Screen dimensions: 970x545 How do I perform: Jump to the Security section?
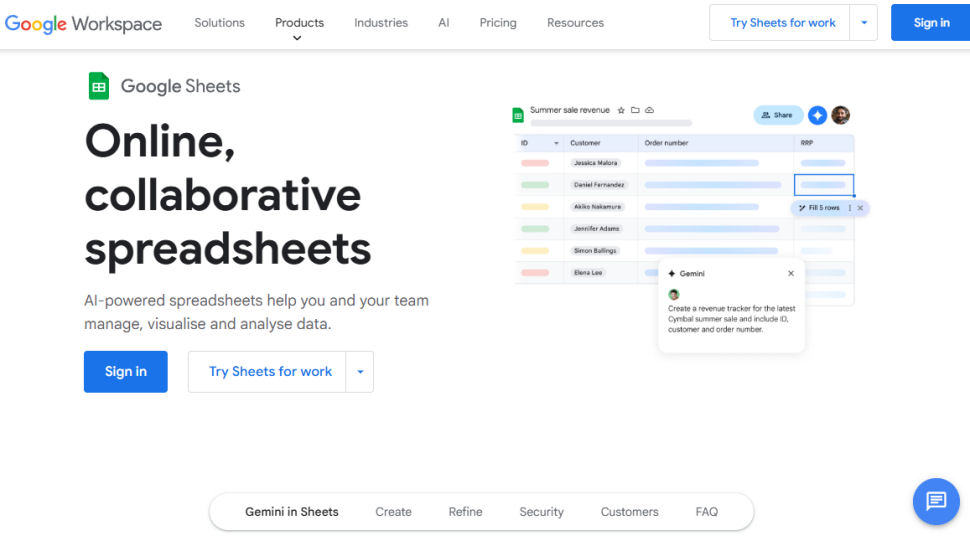(541, 512)
